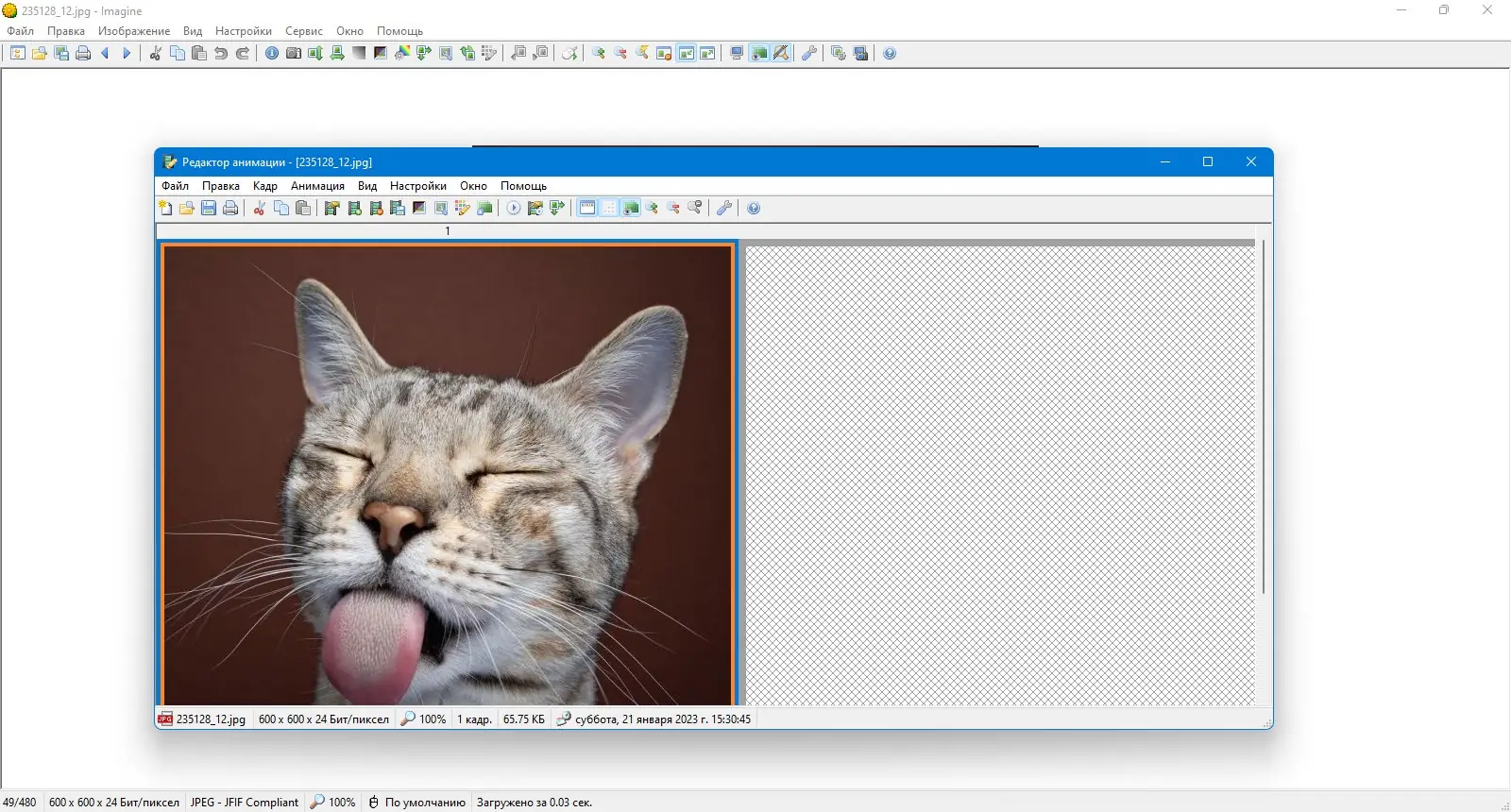The height and width of the screenshot is (812, 1511).
Task: Click the 100% zoom value in the editor status bar
Action: (433, 719)
